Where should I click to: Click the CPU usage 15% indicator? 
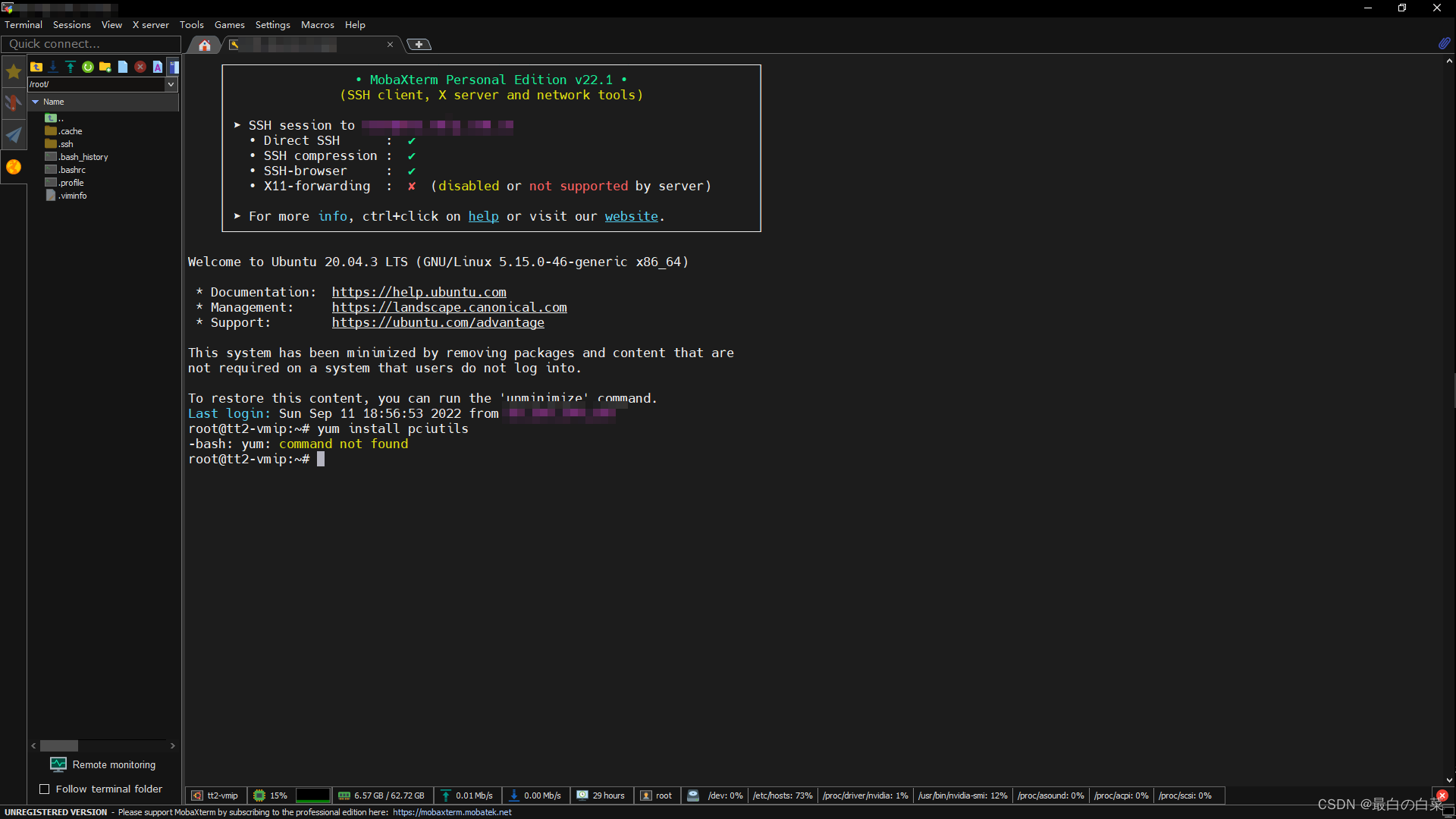271,795
